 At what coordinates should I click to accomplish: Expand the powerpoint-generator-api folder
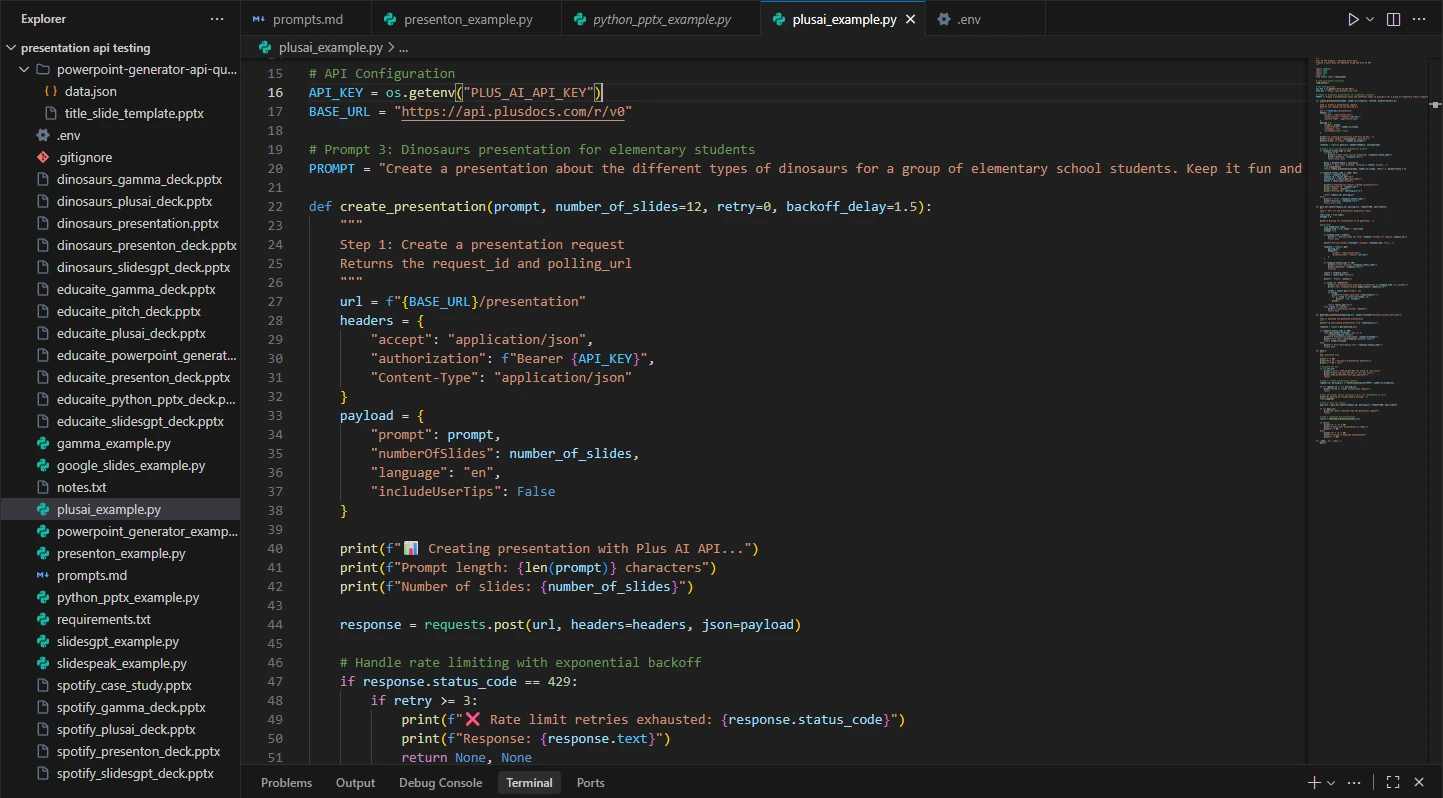tap(146, 70)
